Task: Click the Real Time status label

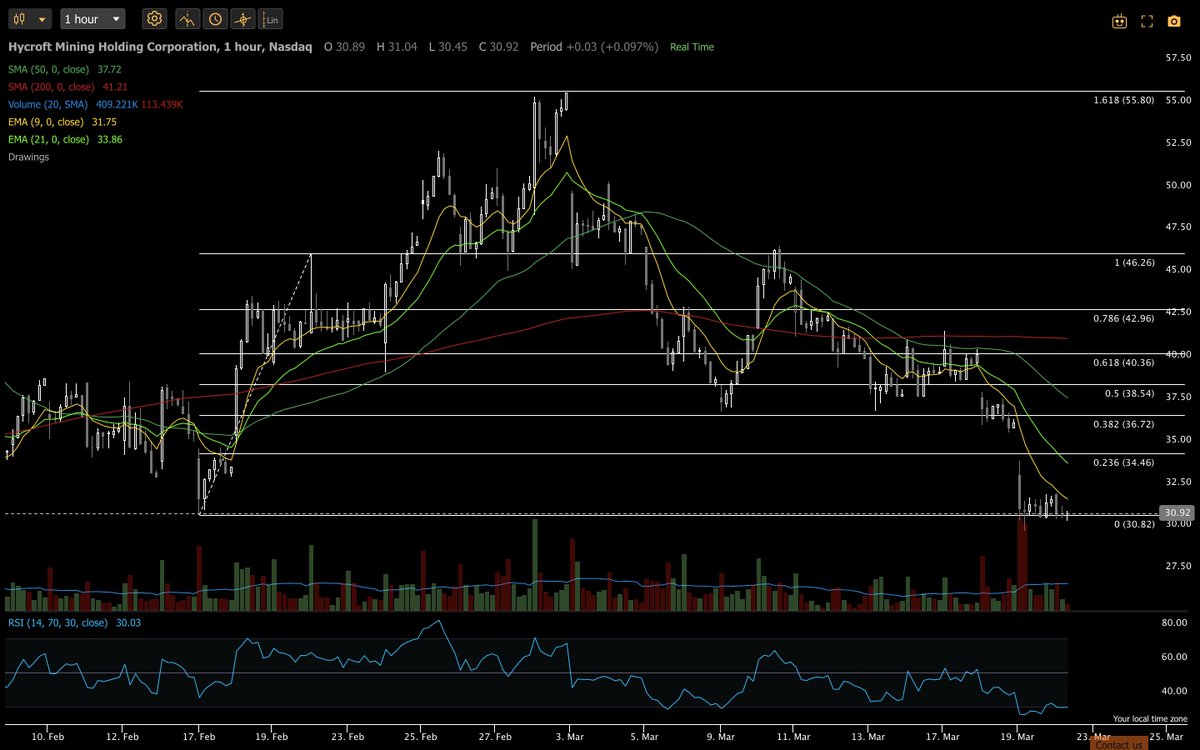Action: (x=692, y=47)
